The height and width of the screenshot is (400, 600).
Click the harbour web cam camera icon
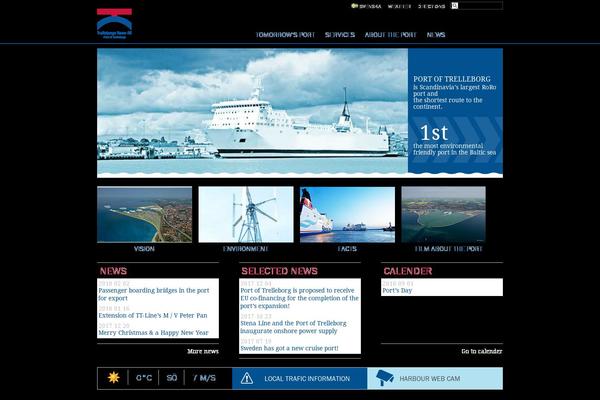point(385,378)
